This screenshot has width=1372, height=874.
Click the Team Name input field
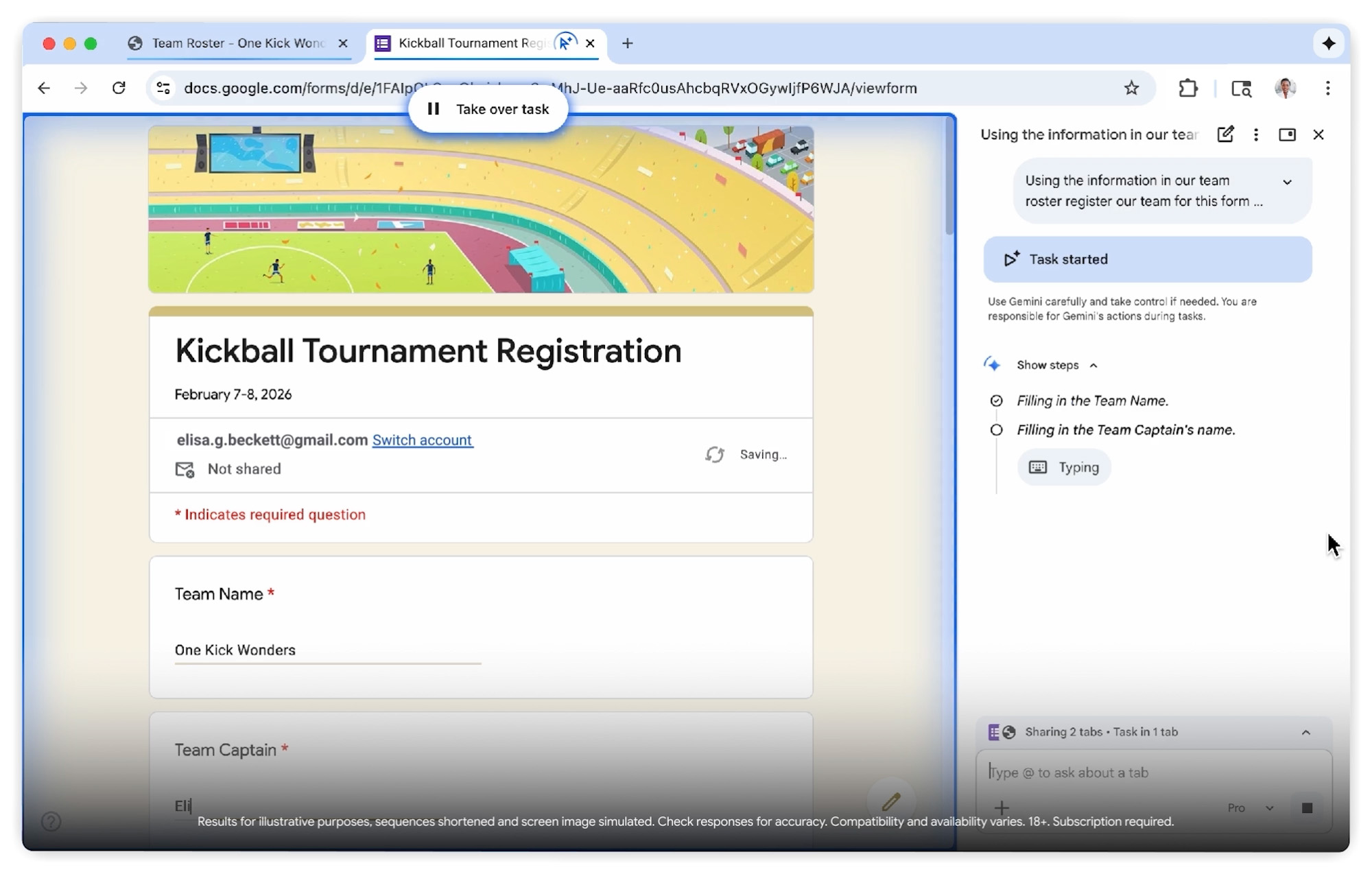(327, 650)
